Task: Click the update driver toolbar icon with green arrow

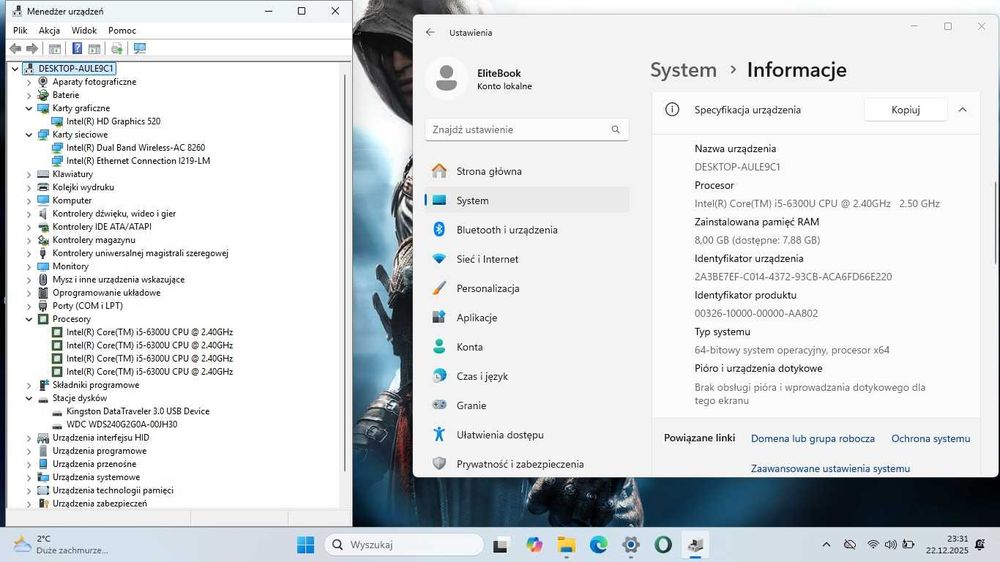Action: (117, 48)
